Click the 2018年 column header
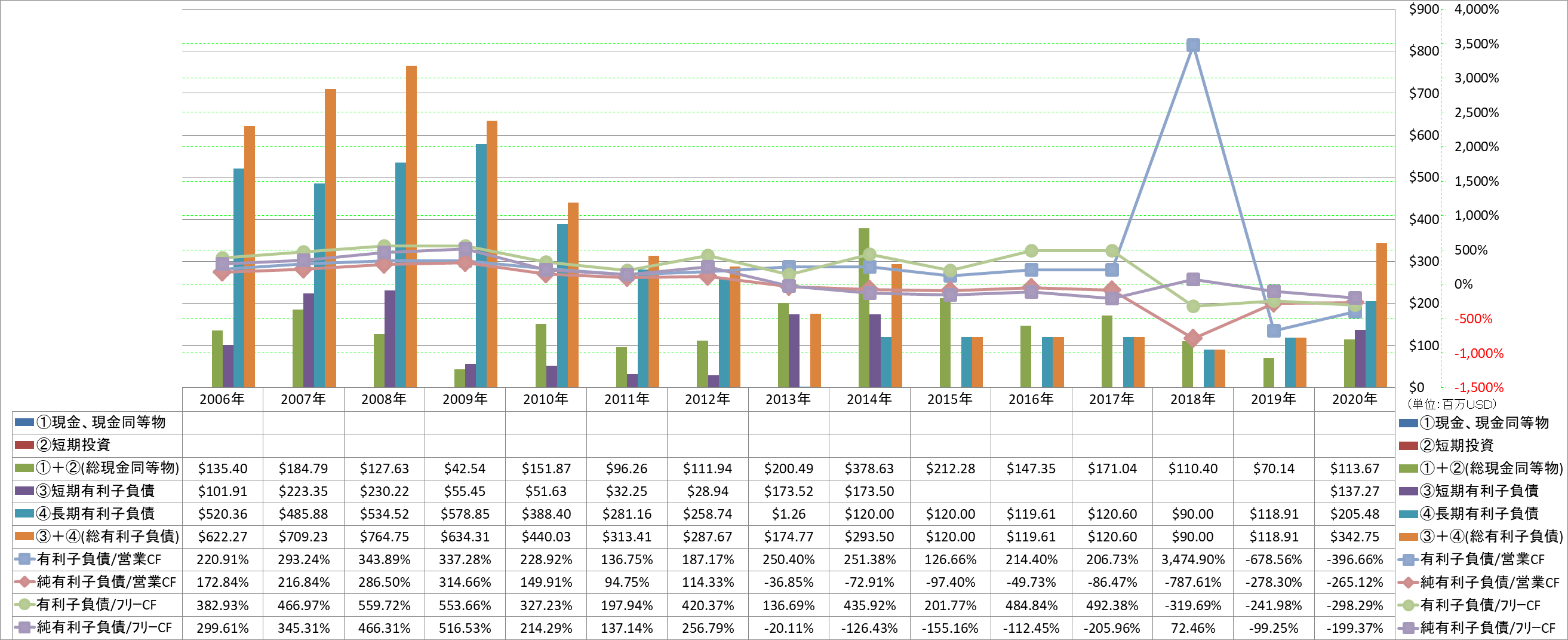The height and width of the screenshot is (640, 1568). (x=1192, y=399)
